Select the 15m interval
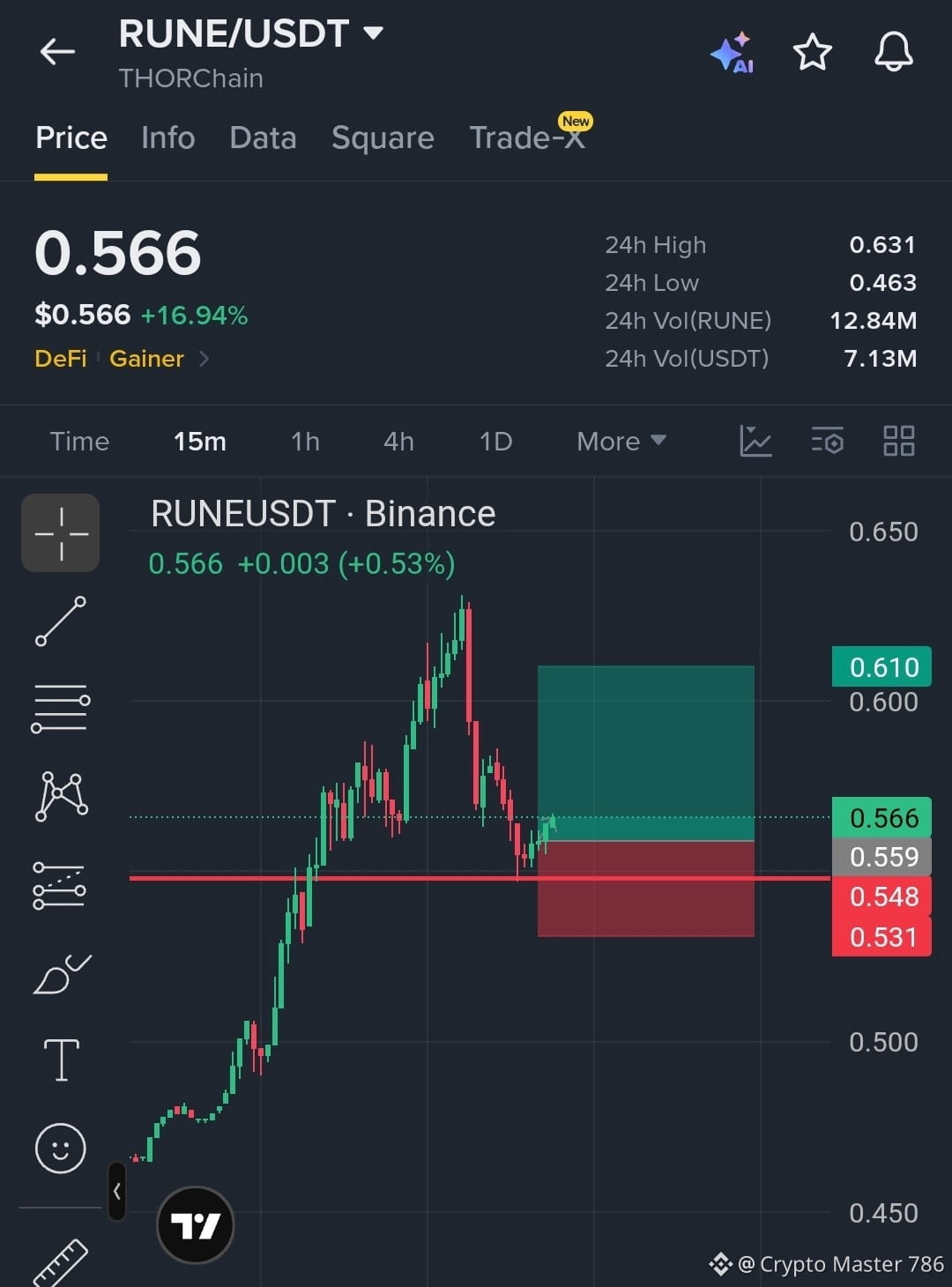This screenshot has height=1287, width=952. coord(200,441)
